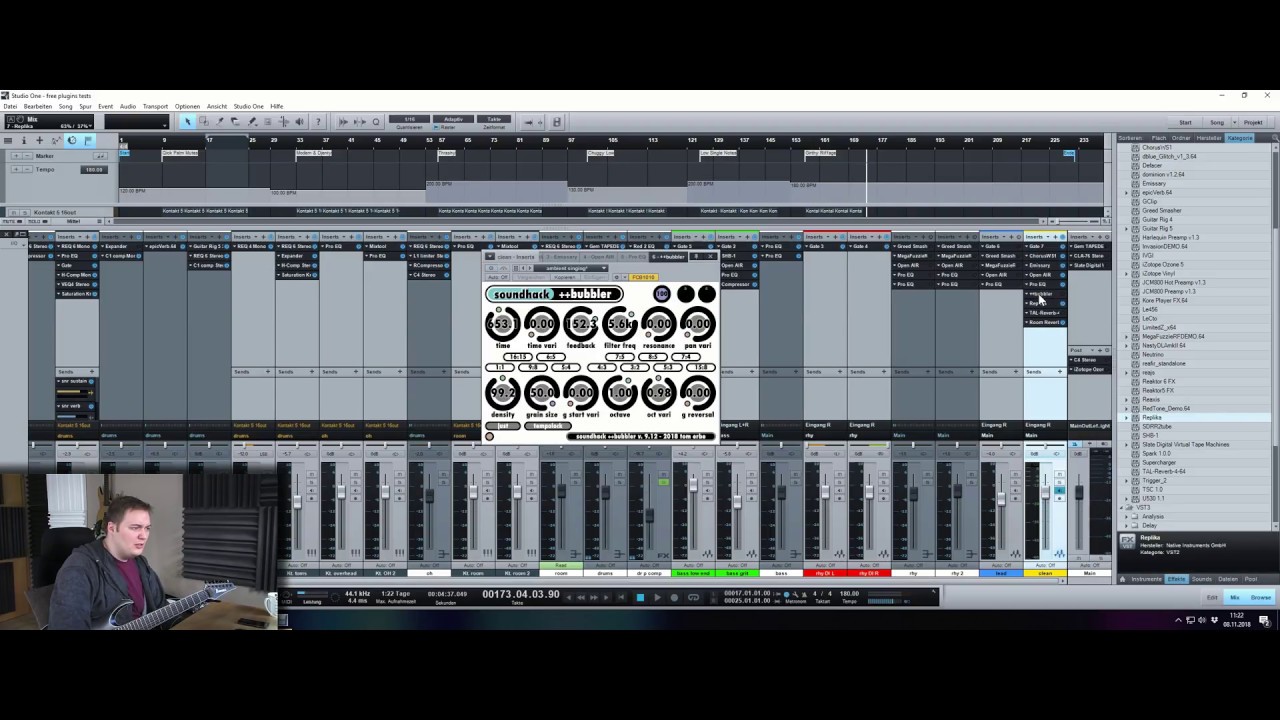Screen dimensions: 1280x720
Task: Click the play button in transport
Action: 657,597
